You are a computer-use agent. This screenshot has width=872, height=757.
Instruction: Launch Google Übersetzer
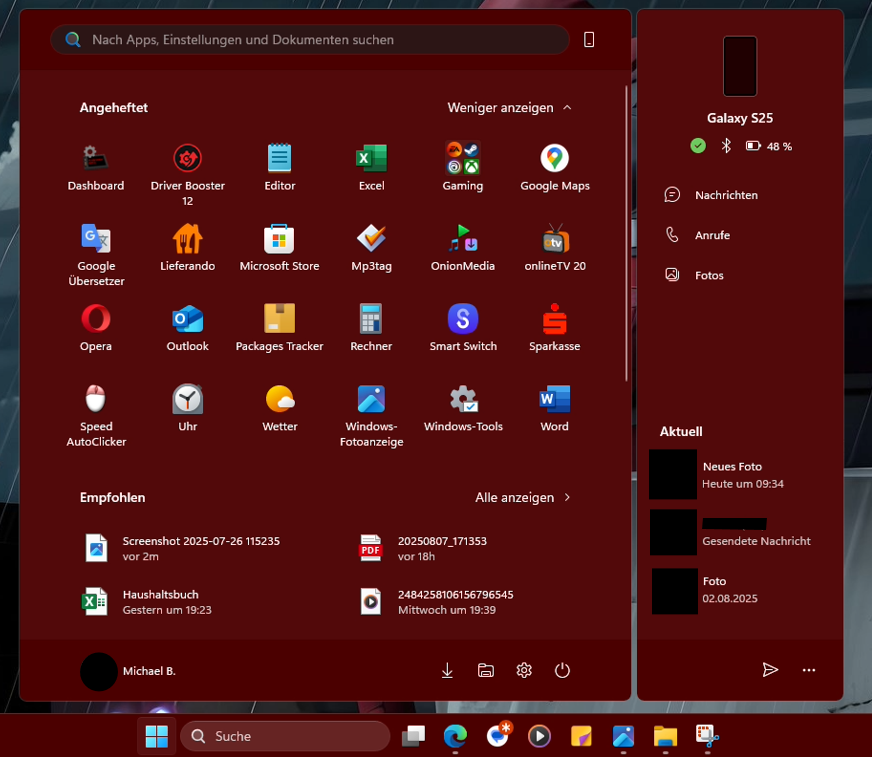tap(96, 255)
